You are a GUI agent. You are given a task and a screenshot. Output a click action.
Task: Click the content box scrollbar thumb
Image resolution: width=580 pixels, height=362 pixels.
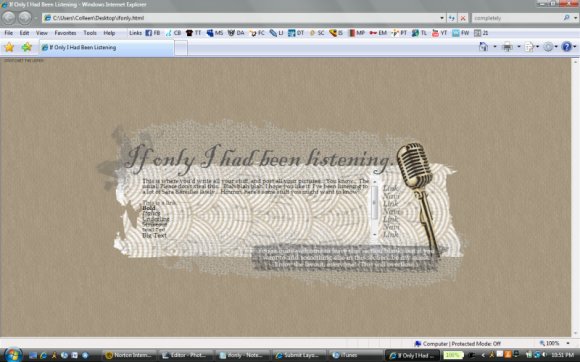375,202
